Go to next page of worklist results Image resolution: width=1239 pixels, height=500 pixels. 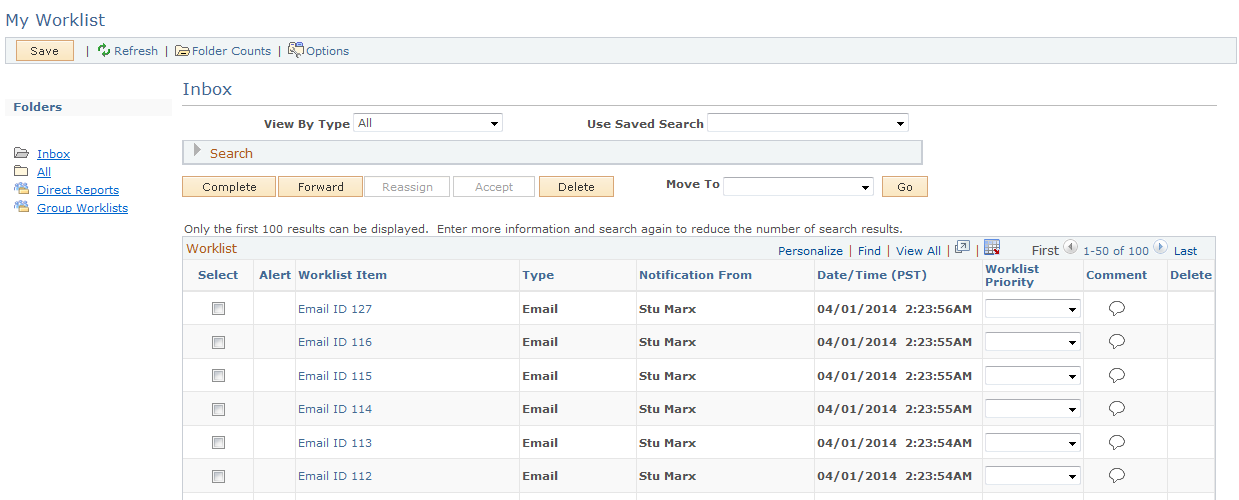coord(1160,248)
